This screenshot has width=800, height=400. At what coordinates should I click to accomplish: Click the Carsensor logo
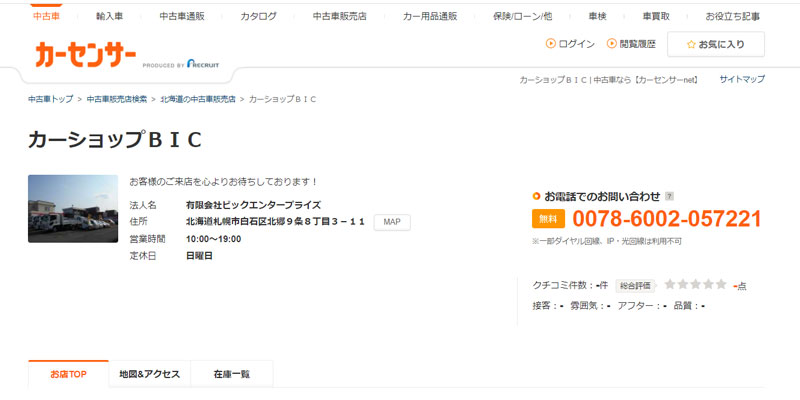click(x=85, y=56)
